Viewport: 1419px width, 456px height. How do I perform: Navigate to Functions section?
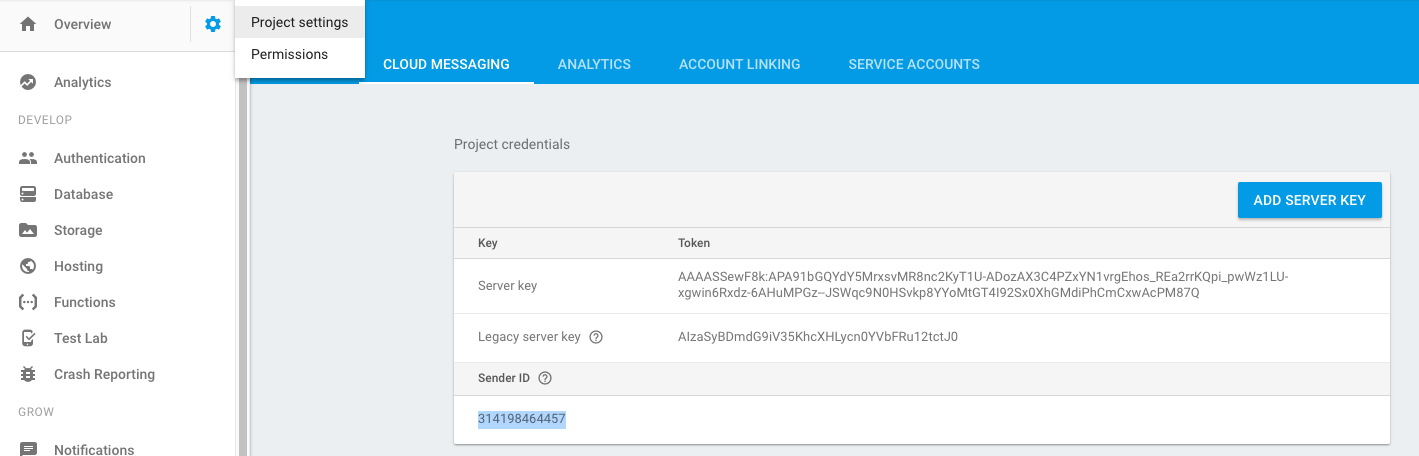click(85, 302)
